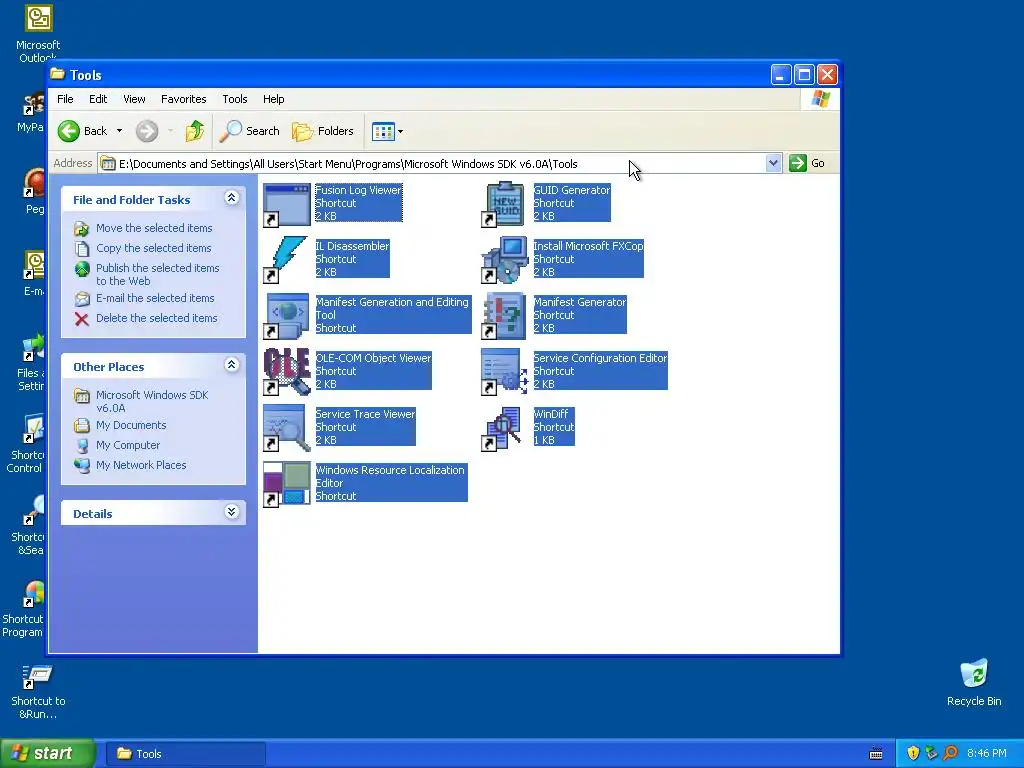This screenshot has height=768, width=1024.
Task: Click the network icon in system tray
Action: pos(932,754)
